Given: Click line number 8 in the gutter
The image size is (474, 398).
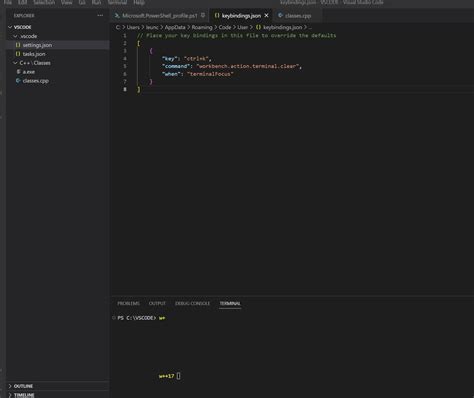Looking at the screenshot, I should (125, 89).
